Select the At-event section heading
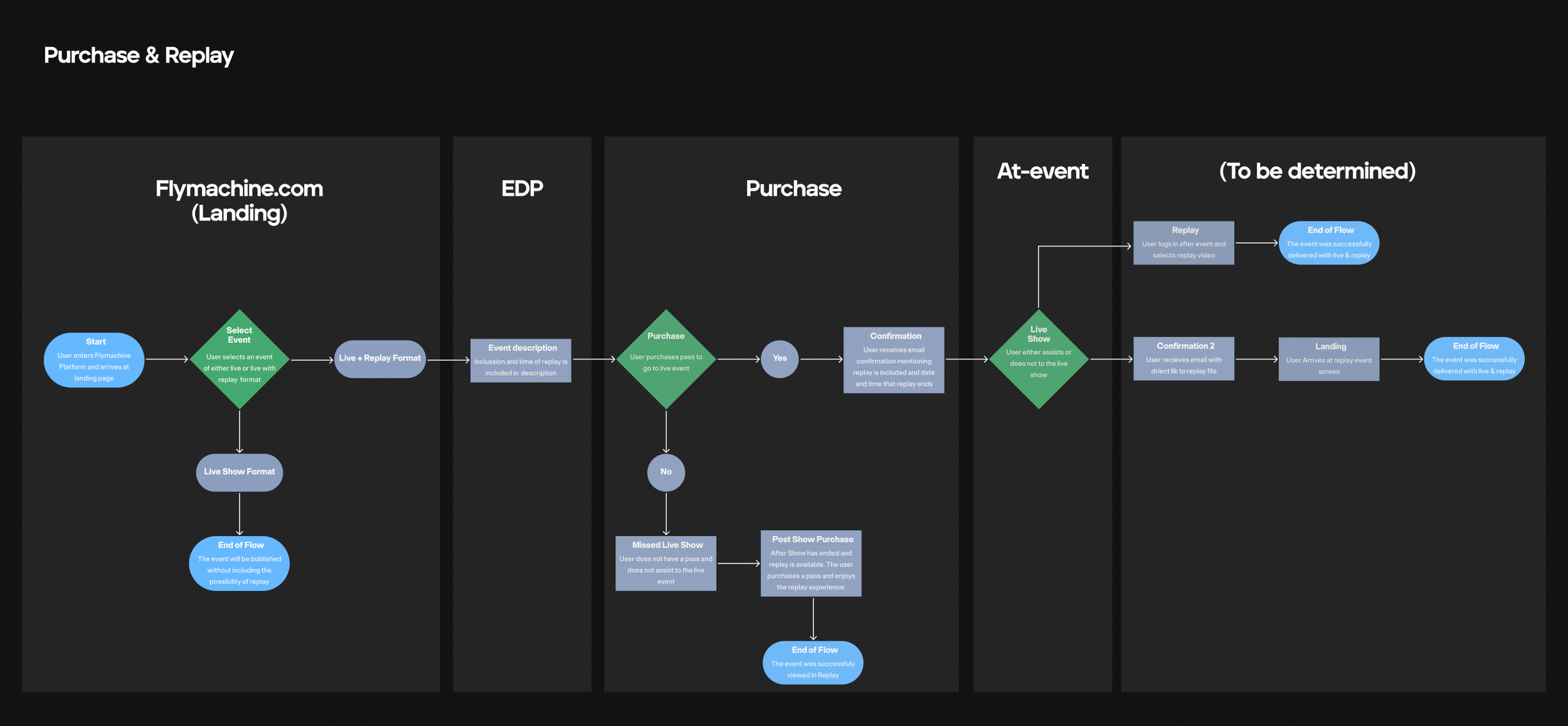1568x726 pixels. (1042, 171)
